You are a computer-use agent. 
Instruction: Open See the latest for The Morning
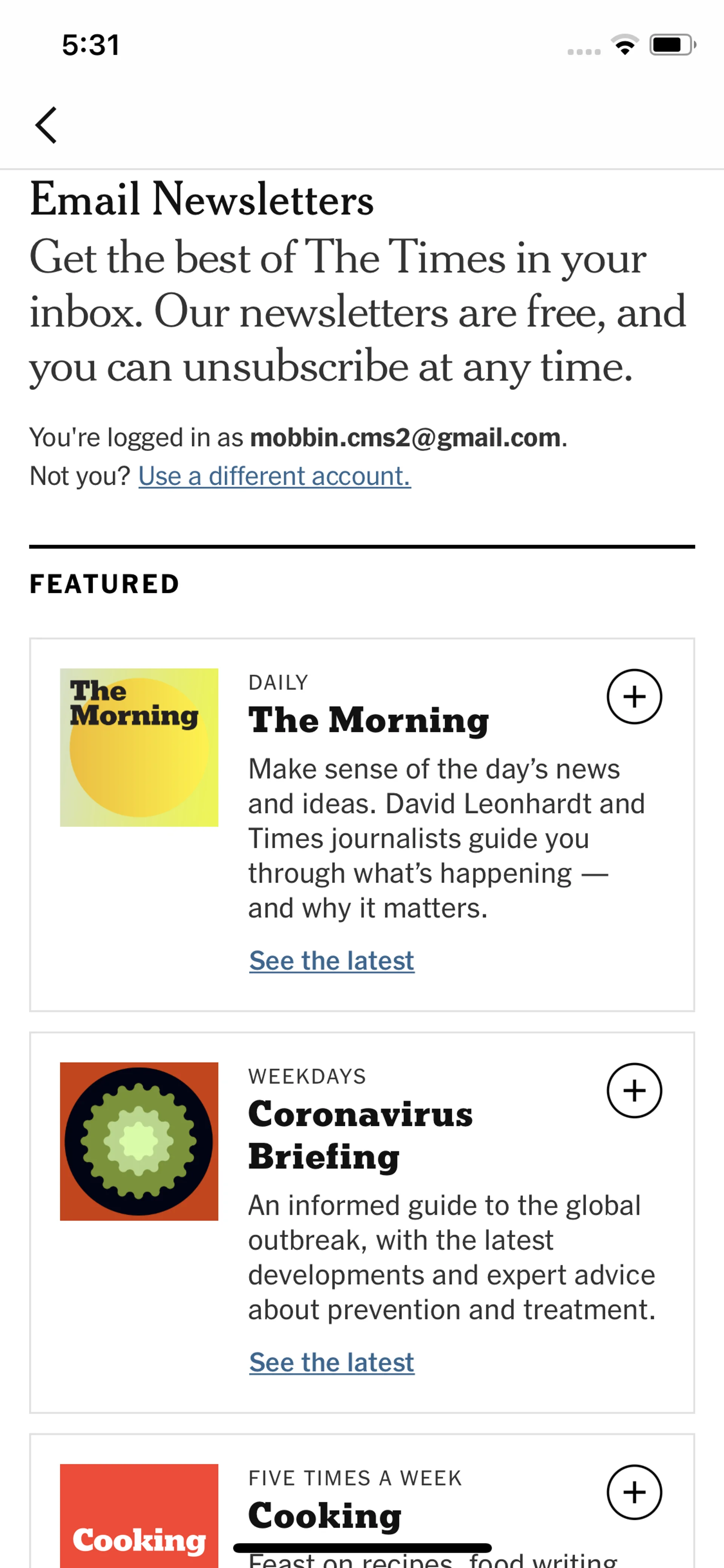331,960
